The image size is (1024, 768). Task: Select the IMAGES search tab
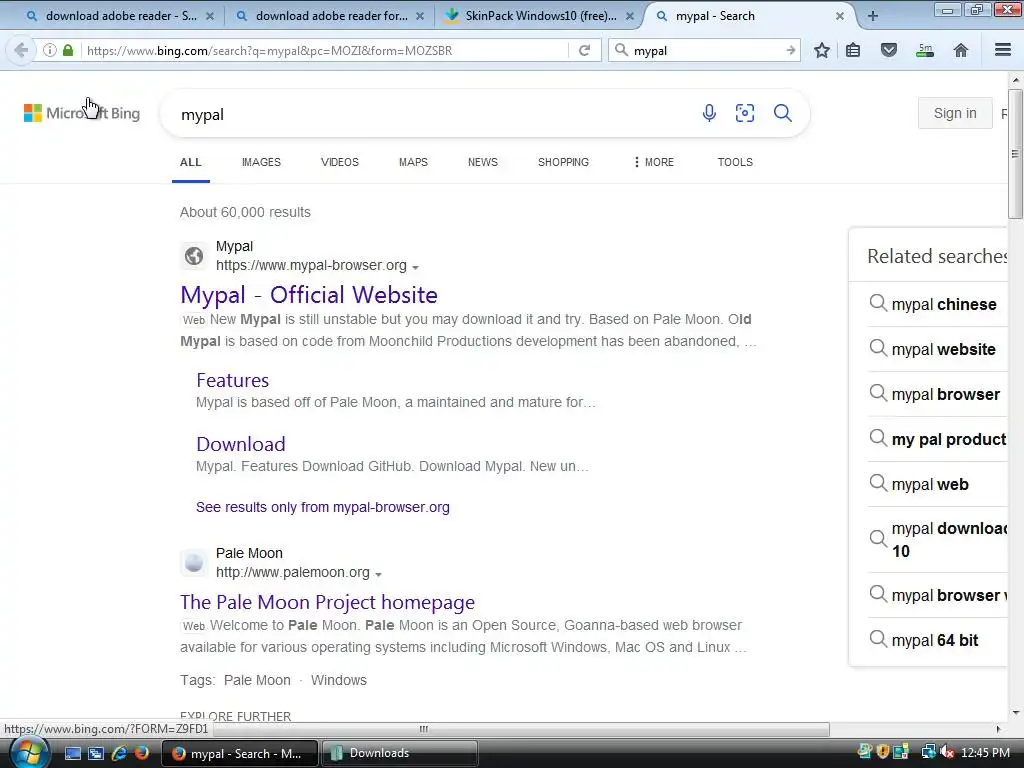(x=261, y=162)
